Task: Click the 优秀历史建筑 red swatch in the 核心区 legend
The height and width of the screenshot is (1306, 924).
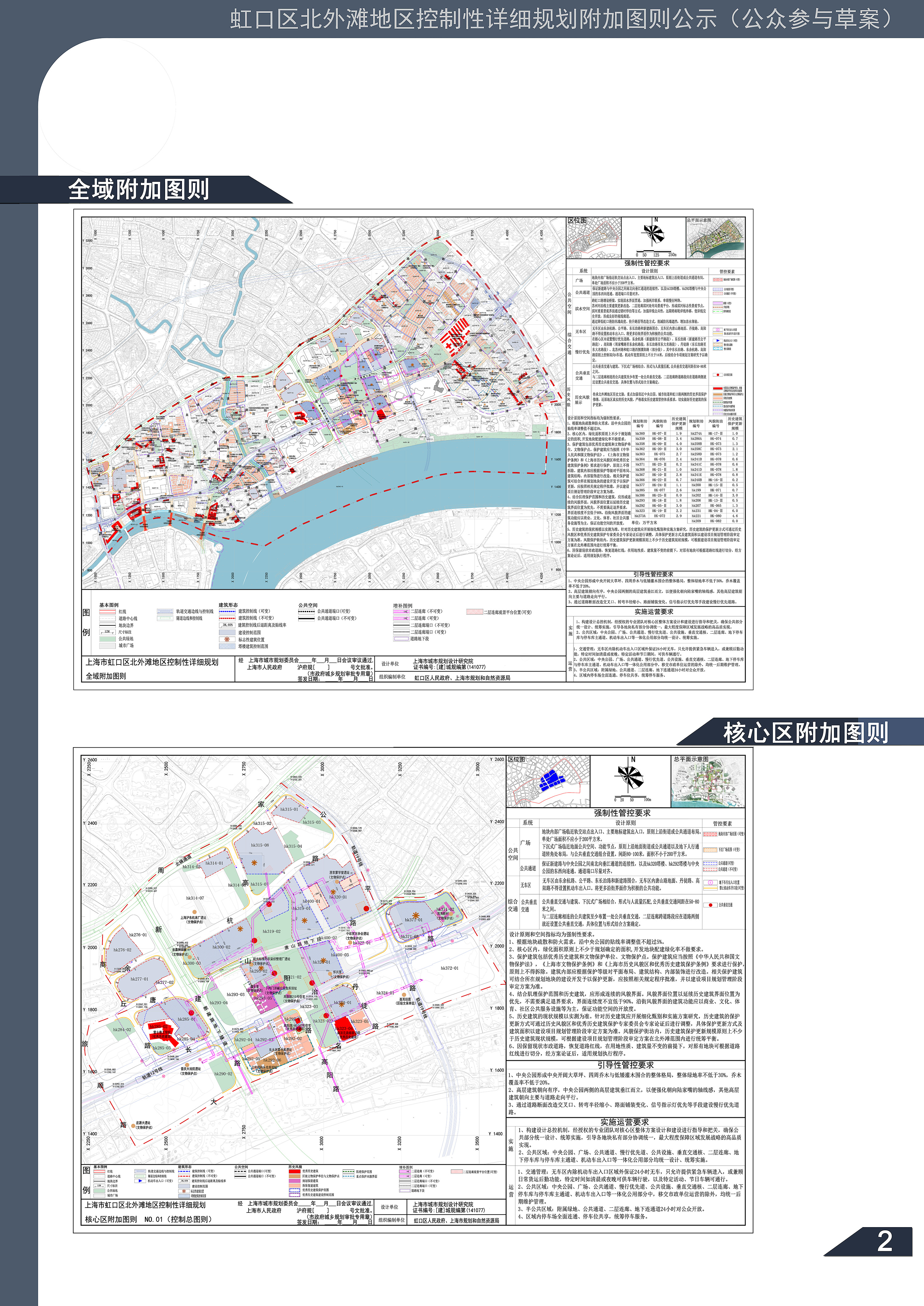Action: coord(295,1171)
